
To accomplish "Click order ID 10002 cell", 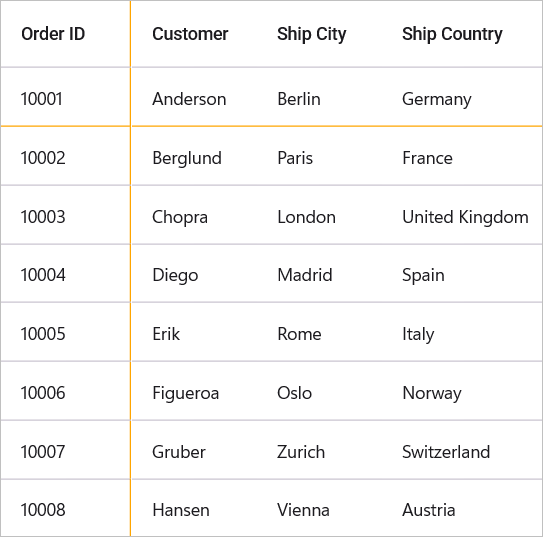I will pos(65,156).
